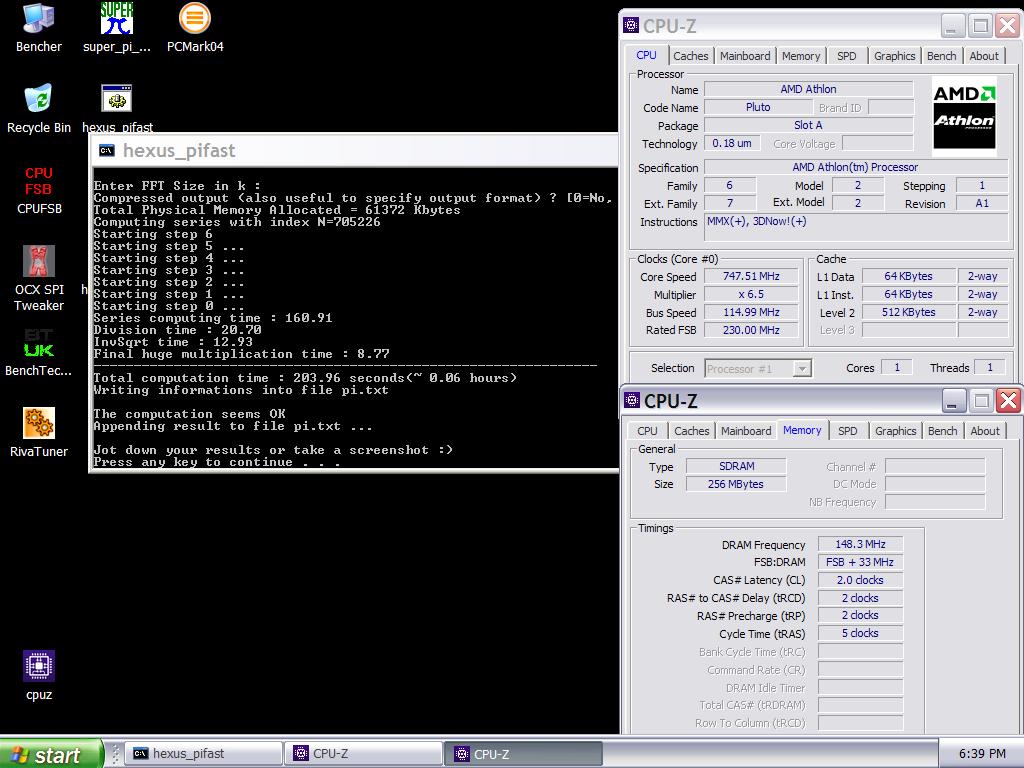1024x768 pixels.
Task: Open the CPUFSB desktop icon
Action: 39,190
